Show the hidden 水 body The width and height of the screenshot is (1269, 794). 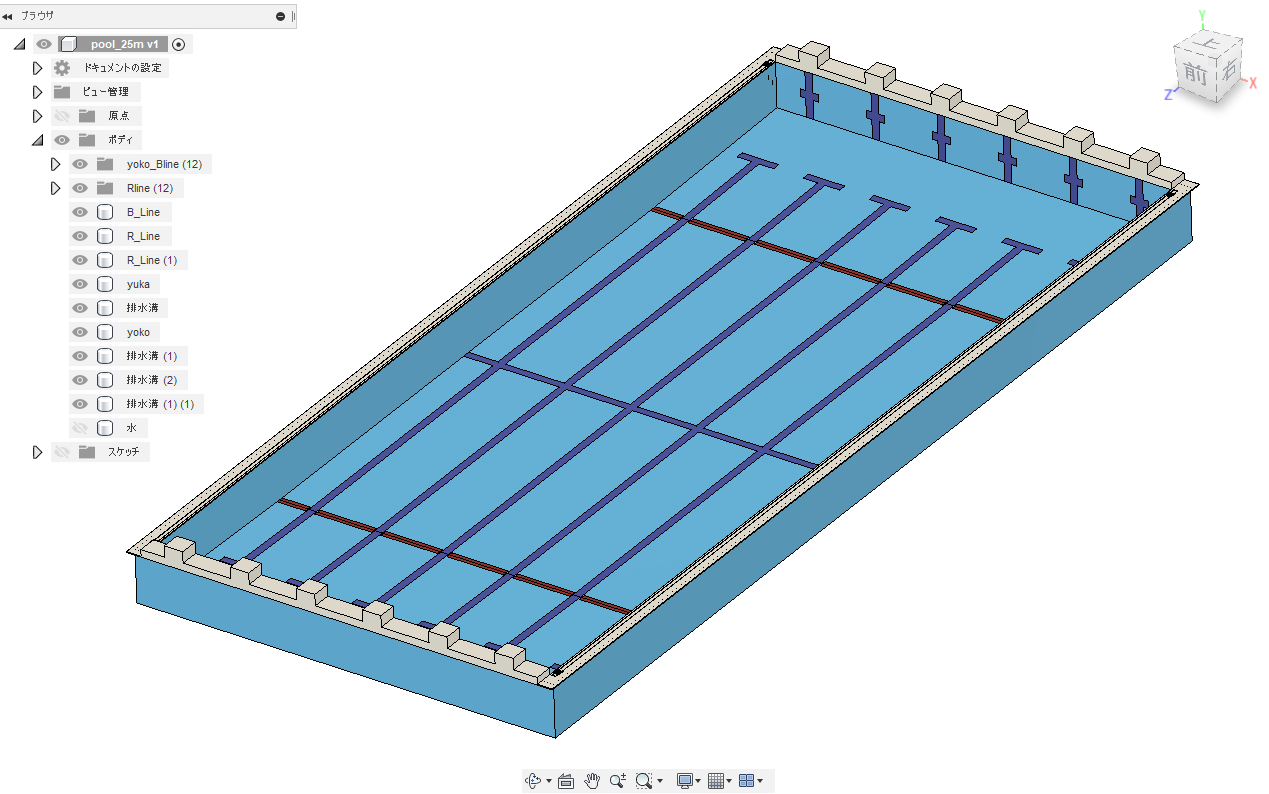80,428
